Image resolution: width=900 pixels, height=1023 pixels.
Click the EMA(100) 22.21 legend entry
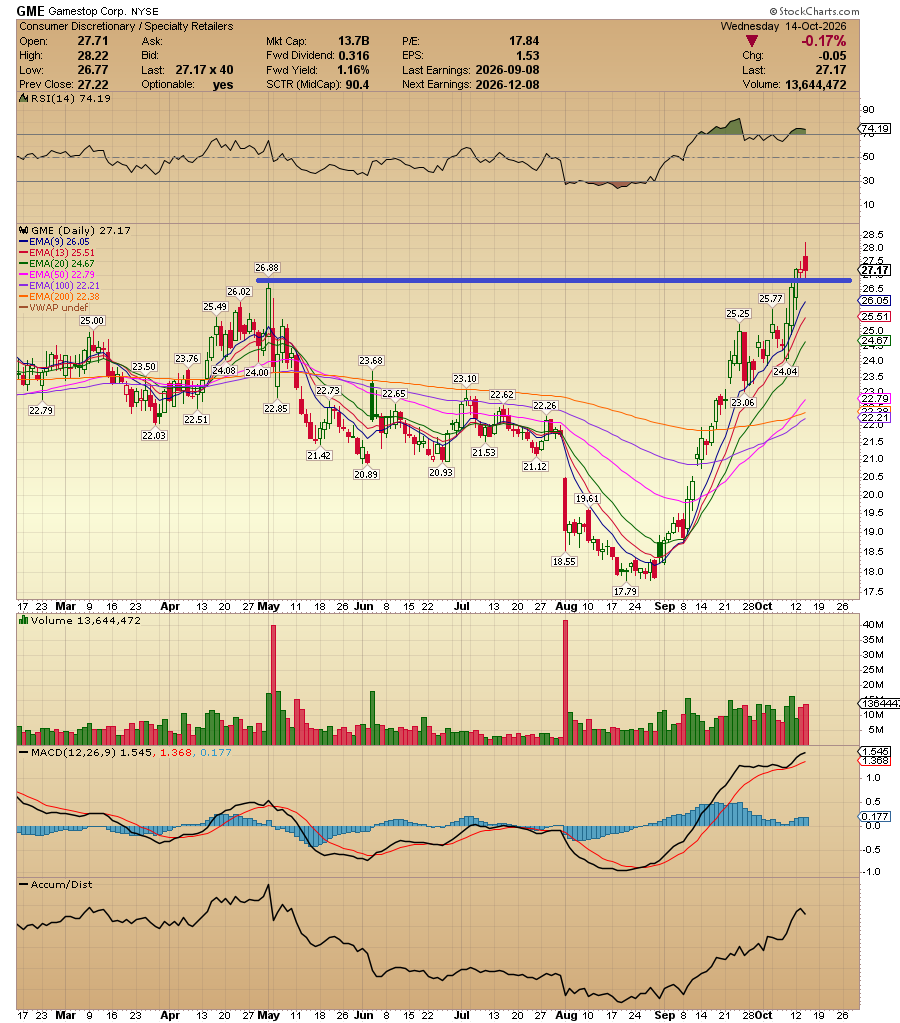(60, 286)
